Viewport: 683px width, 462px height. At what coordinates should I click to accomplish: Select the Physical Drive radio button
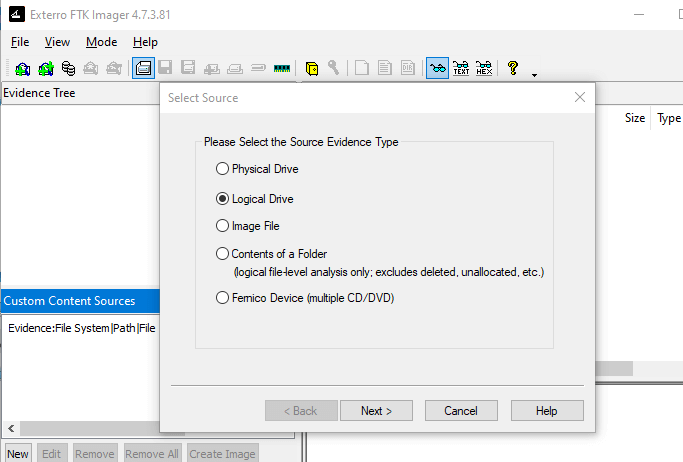pos(222,169)
